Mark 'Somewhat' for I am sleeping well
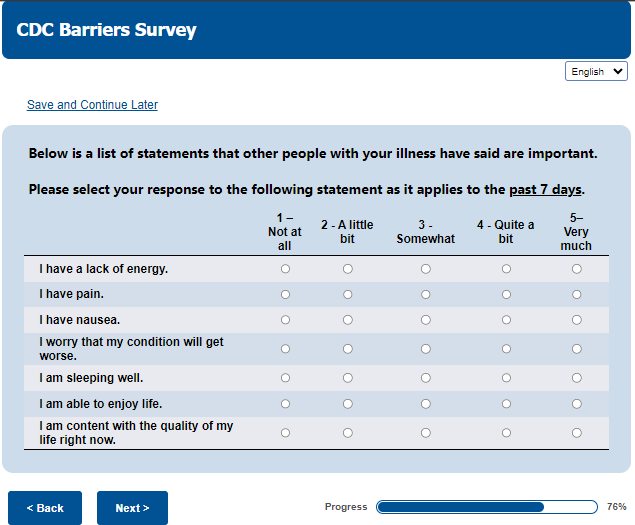The height and width of the screenshot is (525, 635). point(426,378)
